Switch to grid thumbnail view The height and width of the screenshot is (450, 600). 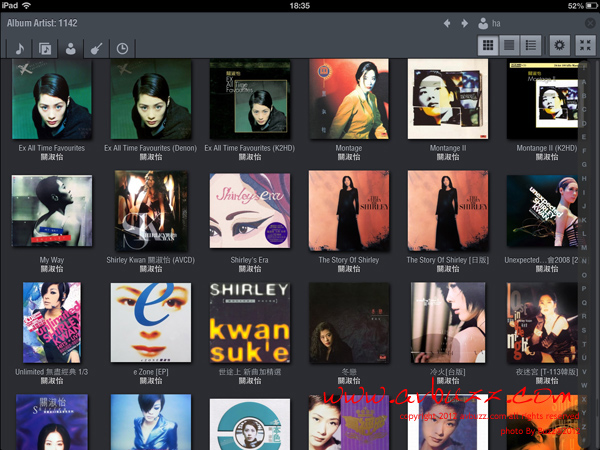488,45
